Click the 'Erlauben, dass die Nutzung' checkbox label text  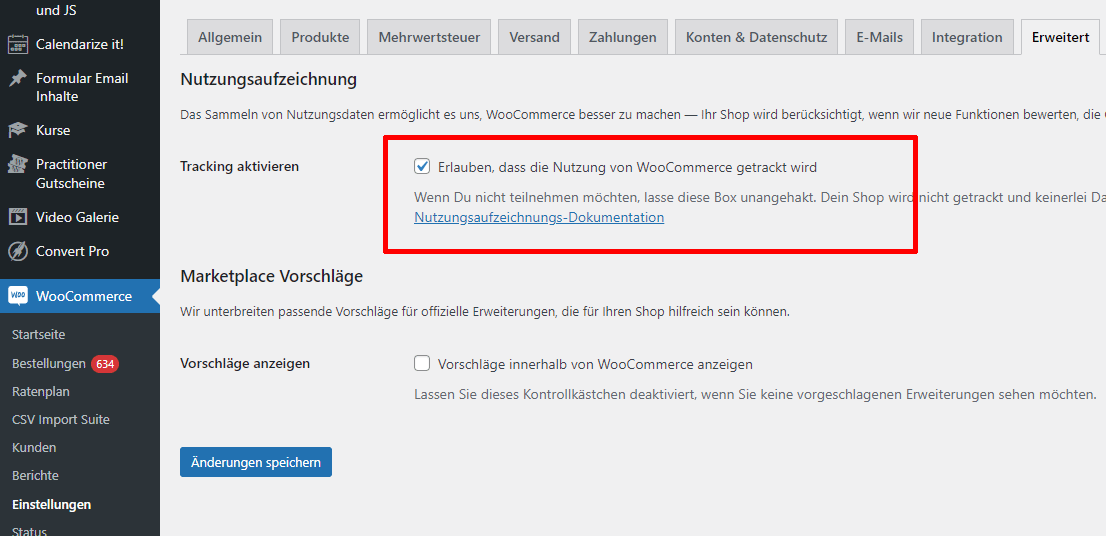click(627, 168)
